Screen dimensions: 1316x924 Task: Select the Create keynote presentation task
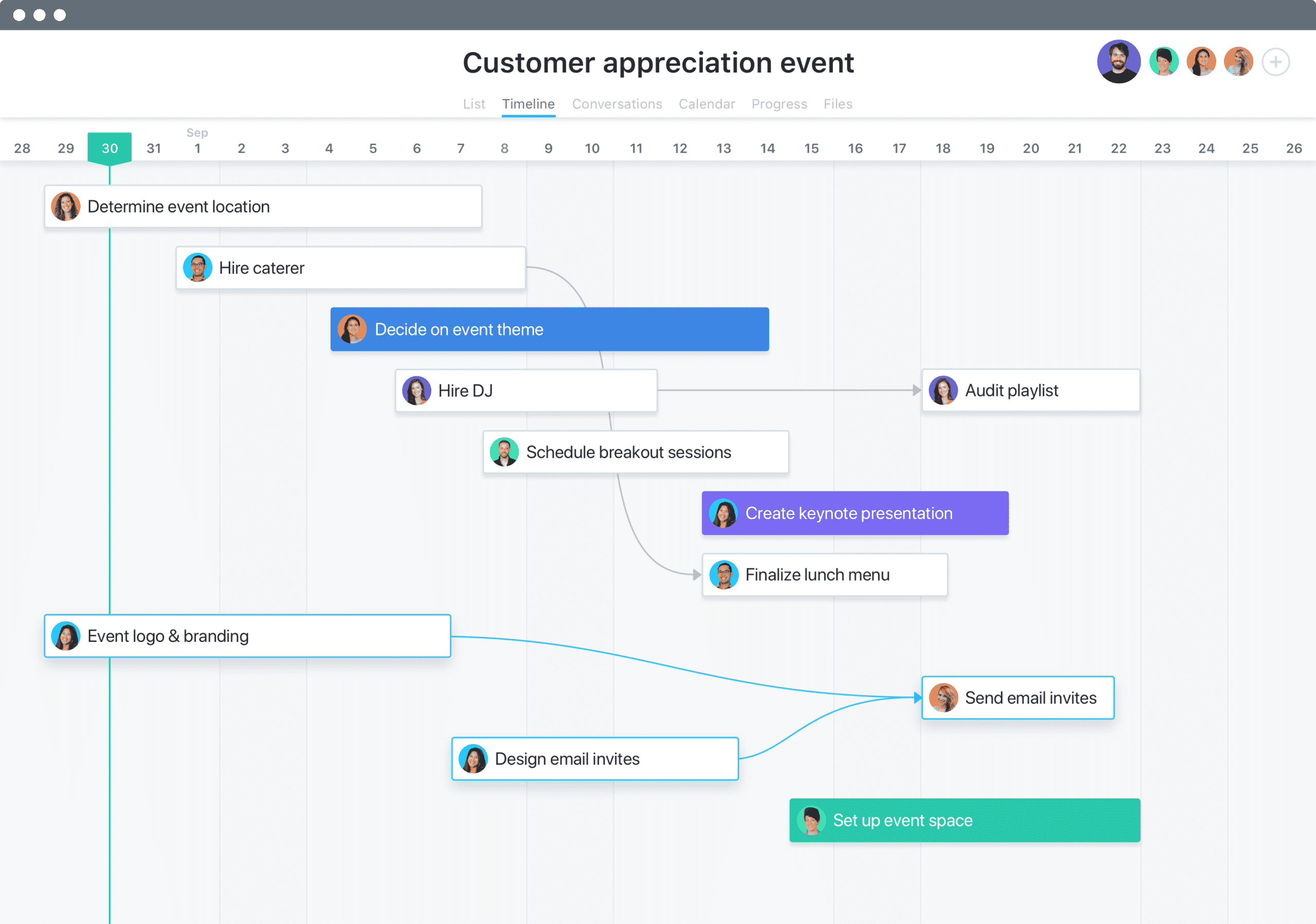point(855,513)
